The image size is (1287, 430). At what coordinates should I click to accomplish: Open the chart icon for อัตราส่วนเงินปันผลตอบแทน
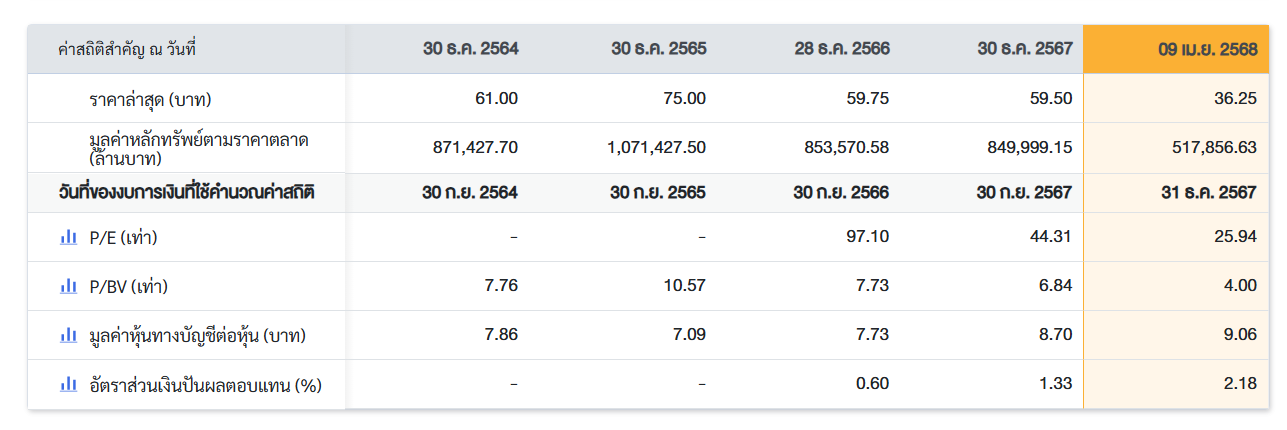[68, 384]
